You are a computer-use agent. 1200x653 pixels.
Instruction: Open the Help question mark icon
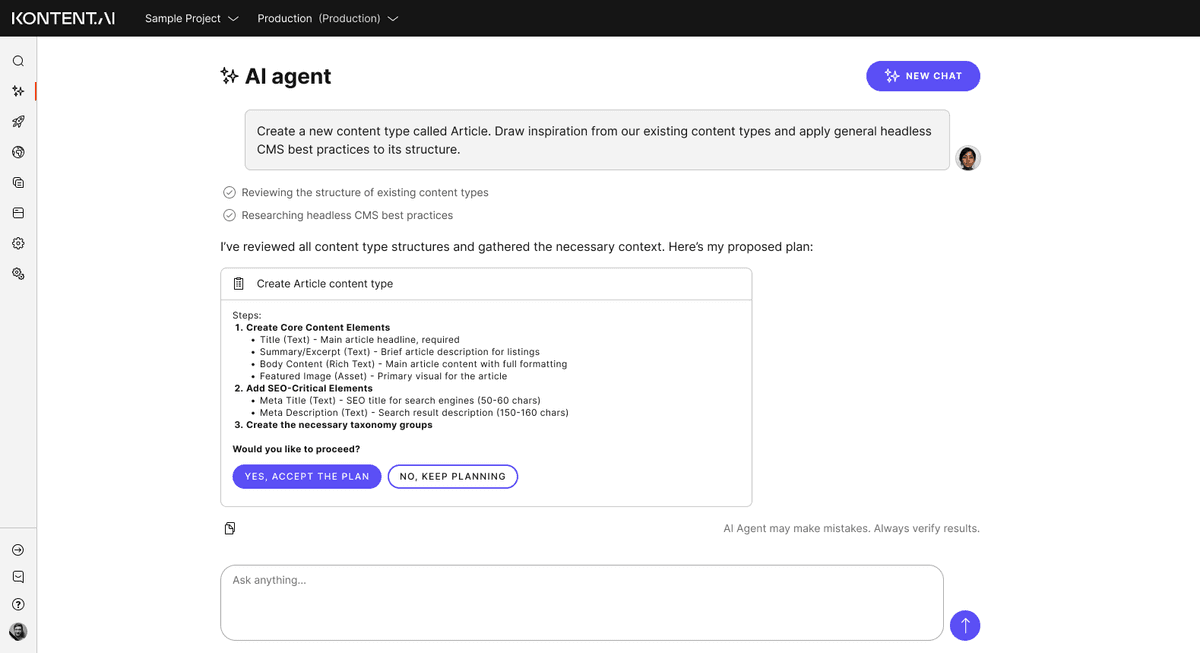(18, 604)
